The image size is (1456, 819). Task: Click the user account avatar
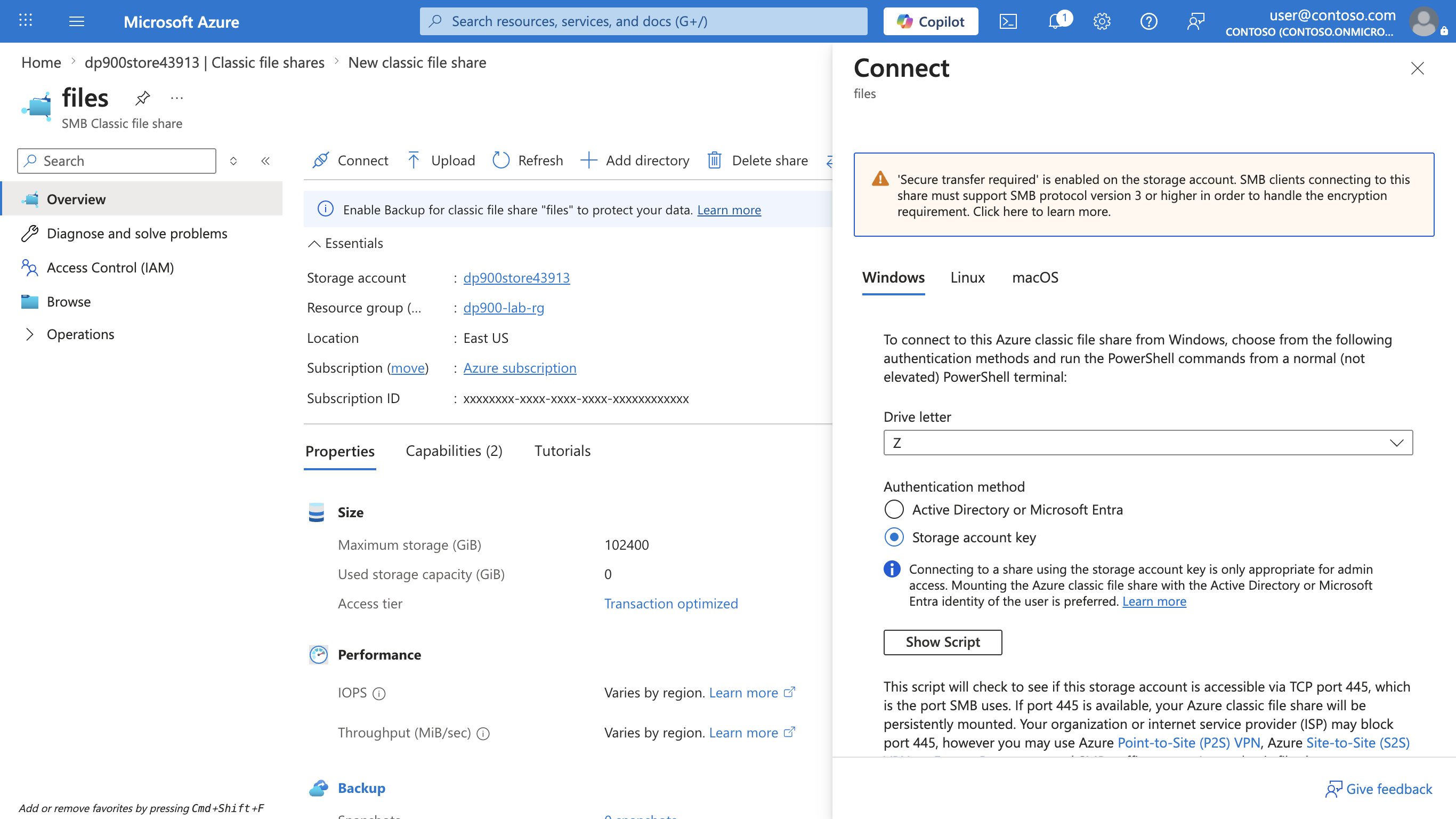pos(1424,21)
